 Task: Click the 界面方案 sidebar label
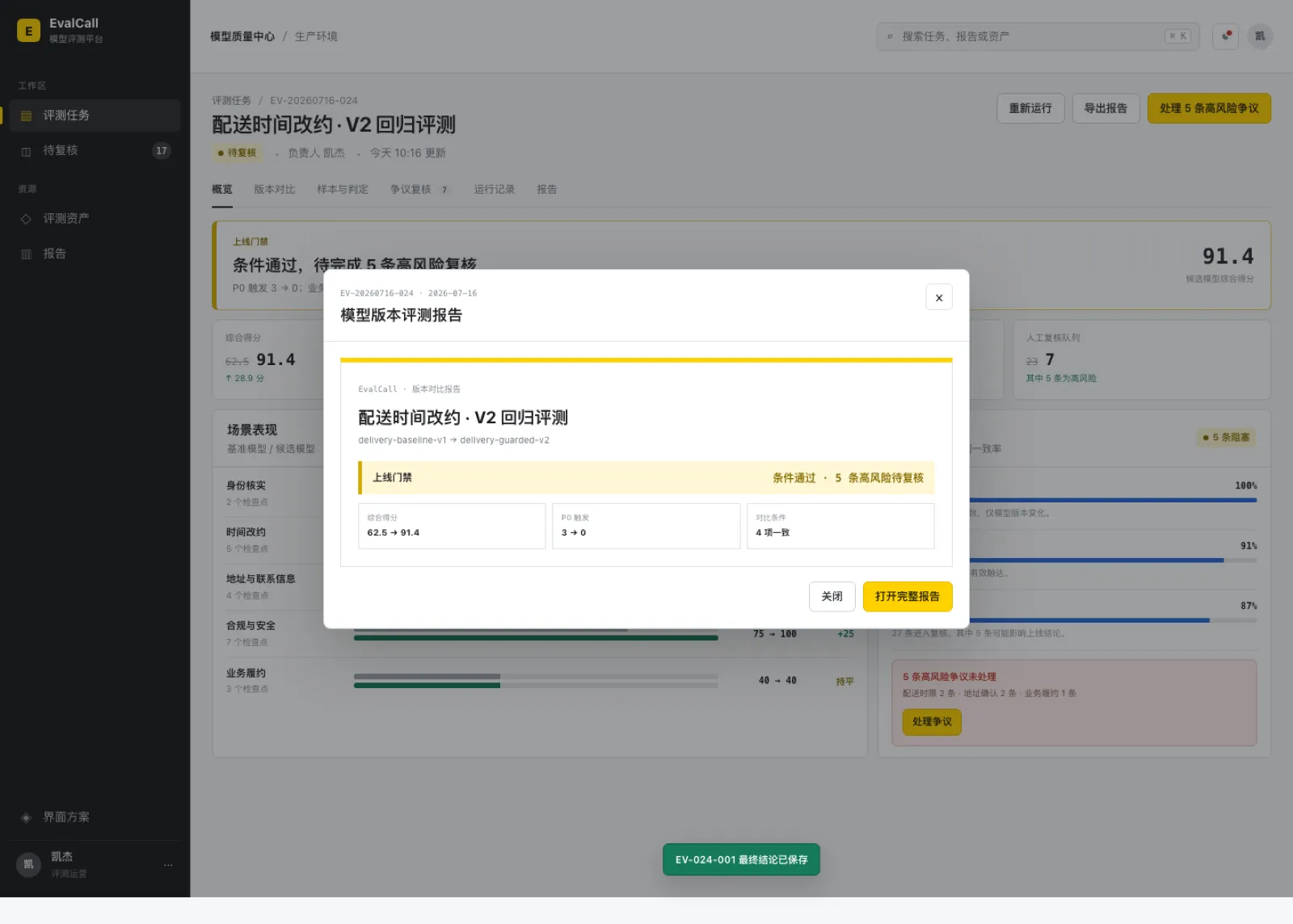pos(66,817)
